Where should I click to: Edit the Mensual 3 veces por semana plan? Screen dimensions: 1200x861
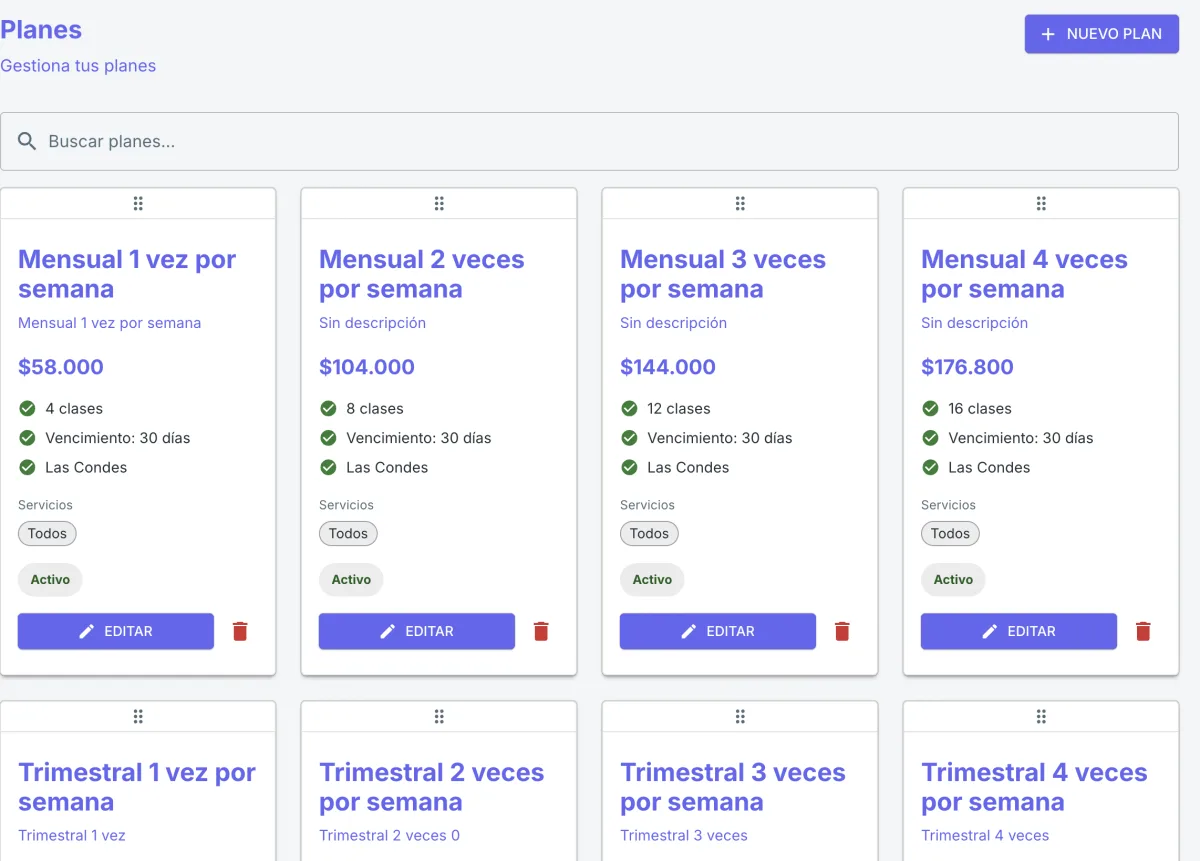click(x=718, y=631)
